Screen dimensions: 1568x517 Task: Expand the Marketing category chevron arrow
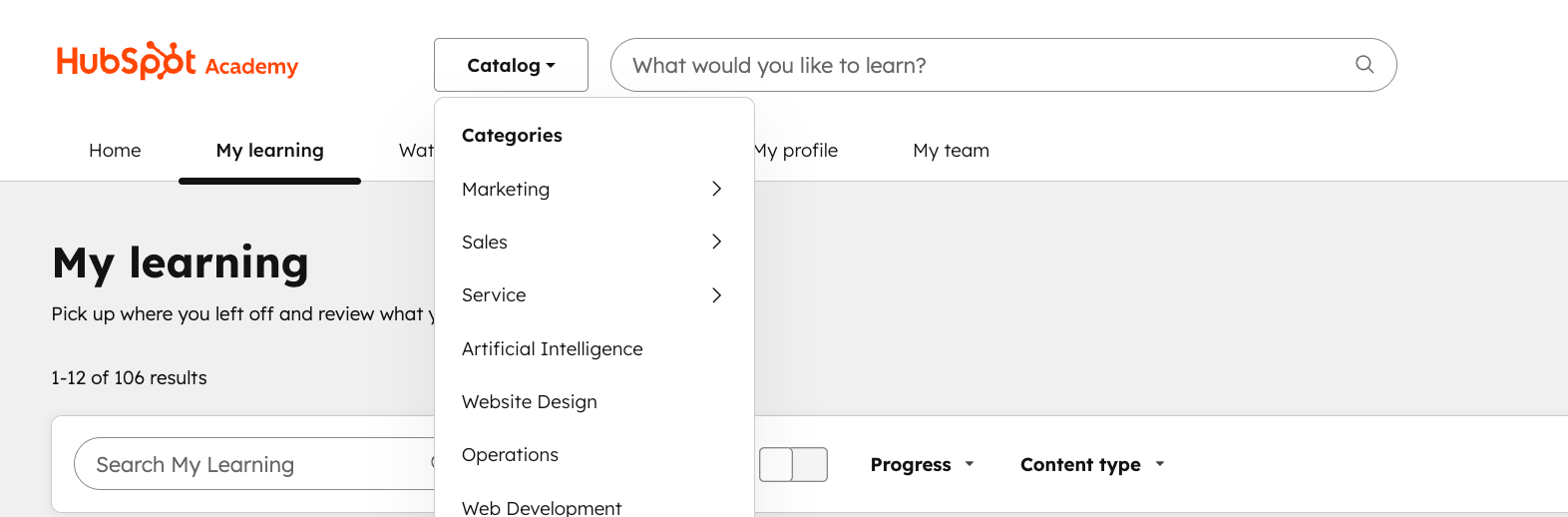point(716,189)
